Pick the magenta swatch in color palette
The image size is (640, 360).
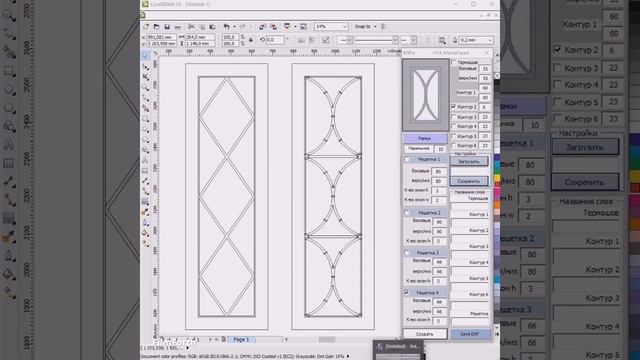(x=497, y=192)
